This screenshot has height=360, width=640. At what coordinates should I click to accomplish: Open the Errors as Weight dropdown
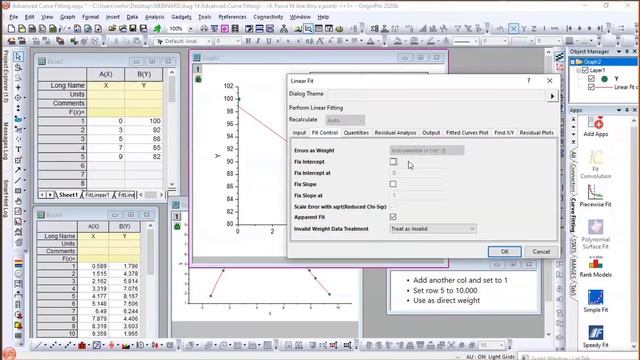[427, 150]
